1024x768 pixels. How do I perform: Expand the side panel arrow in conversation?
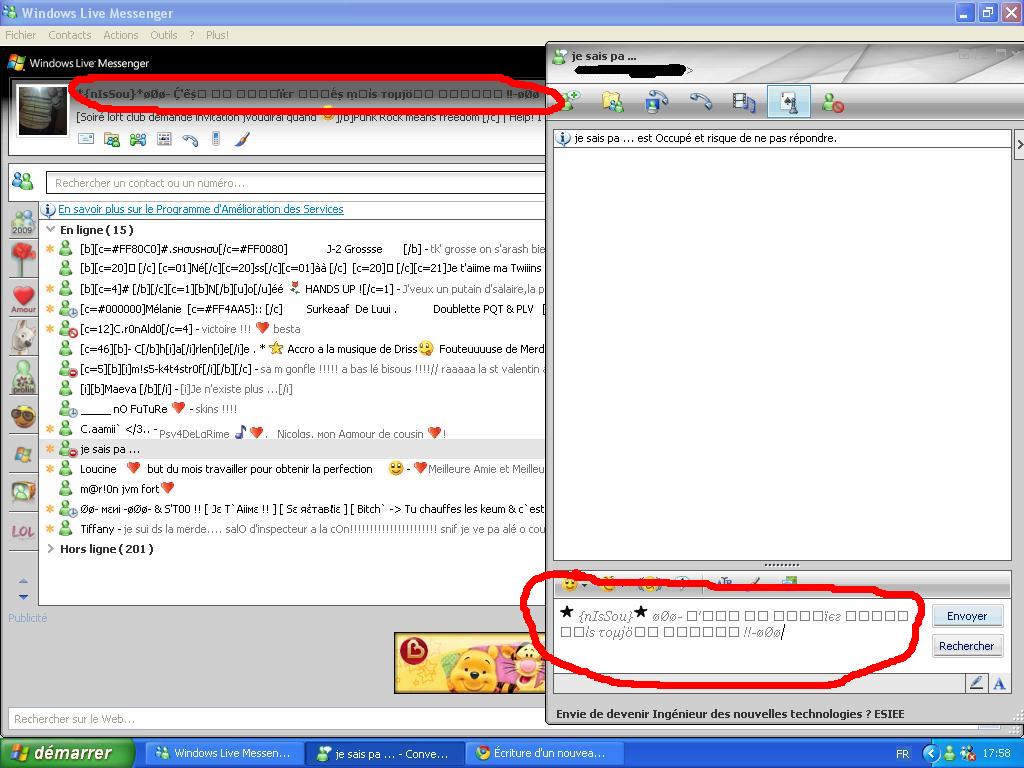1018,145
